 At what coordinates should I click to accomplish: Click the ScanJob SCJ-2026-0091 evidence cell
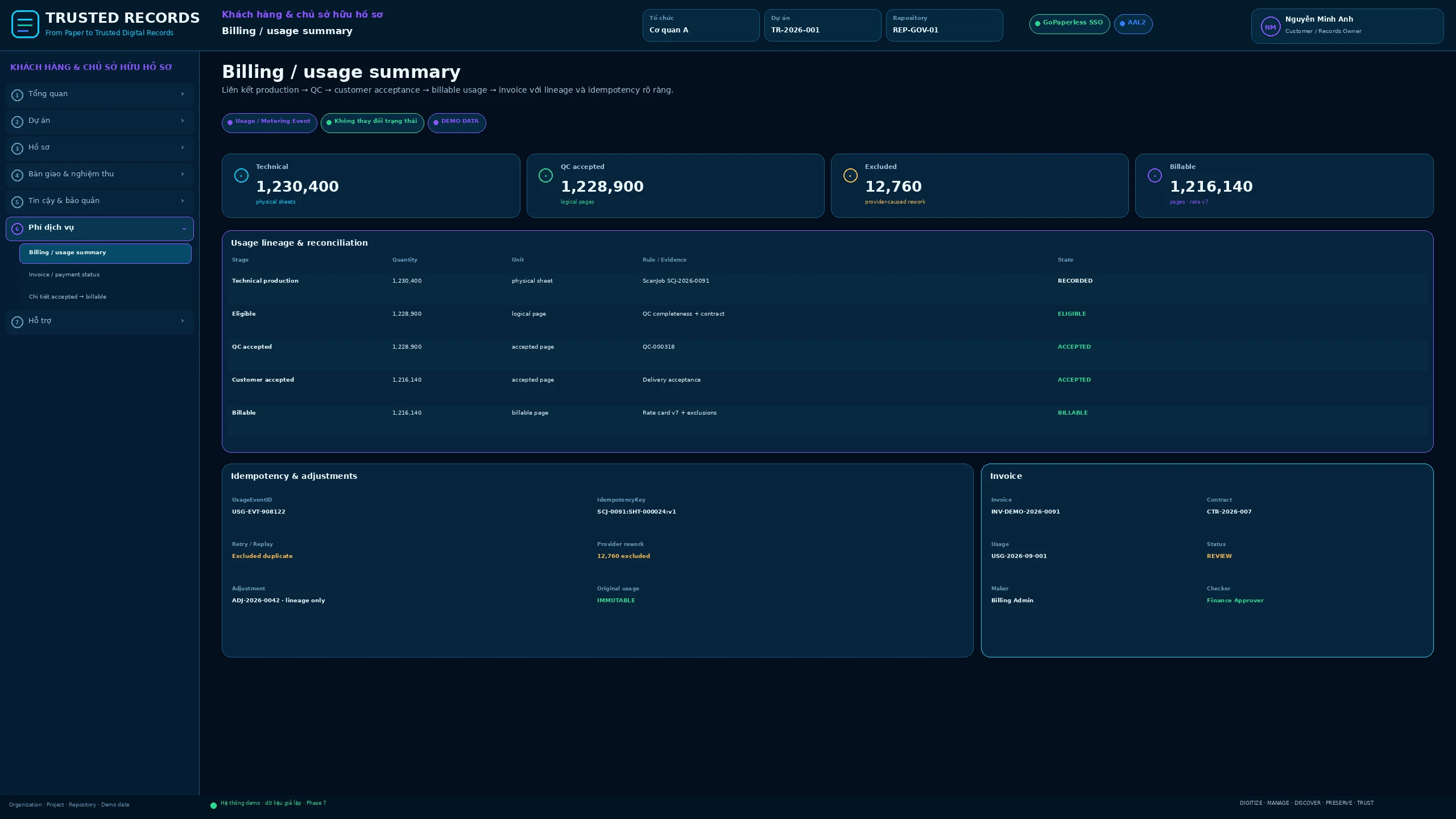676,281
